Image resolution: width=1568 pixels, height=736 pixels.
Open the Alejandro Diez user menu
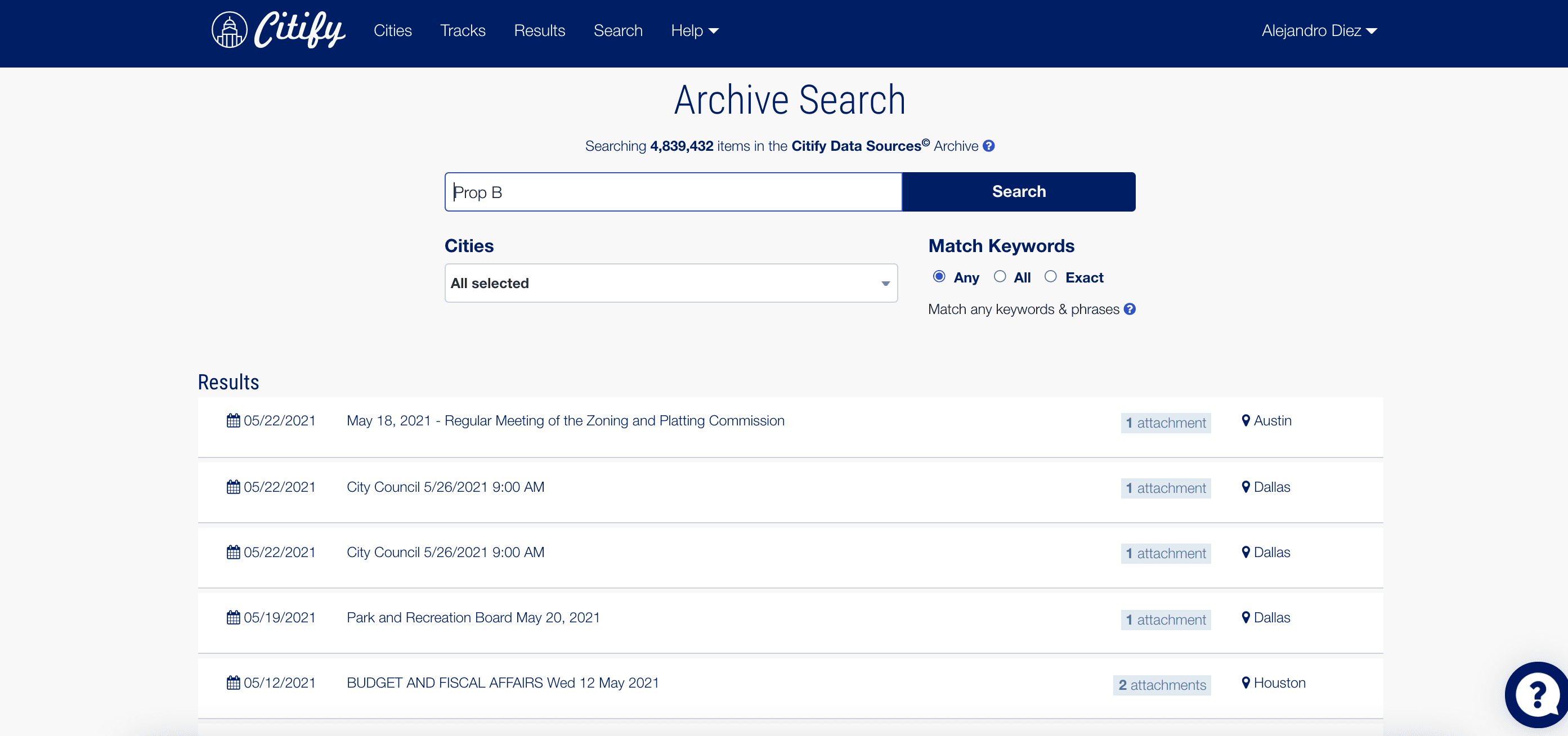[1319, 30]
